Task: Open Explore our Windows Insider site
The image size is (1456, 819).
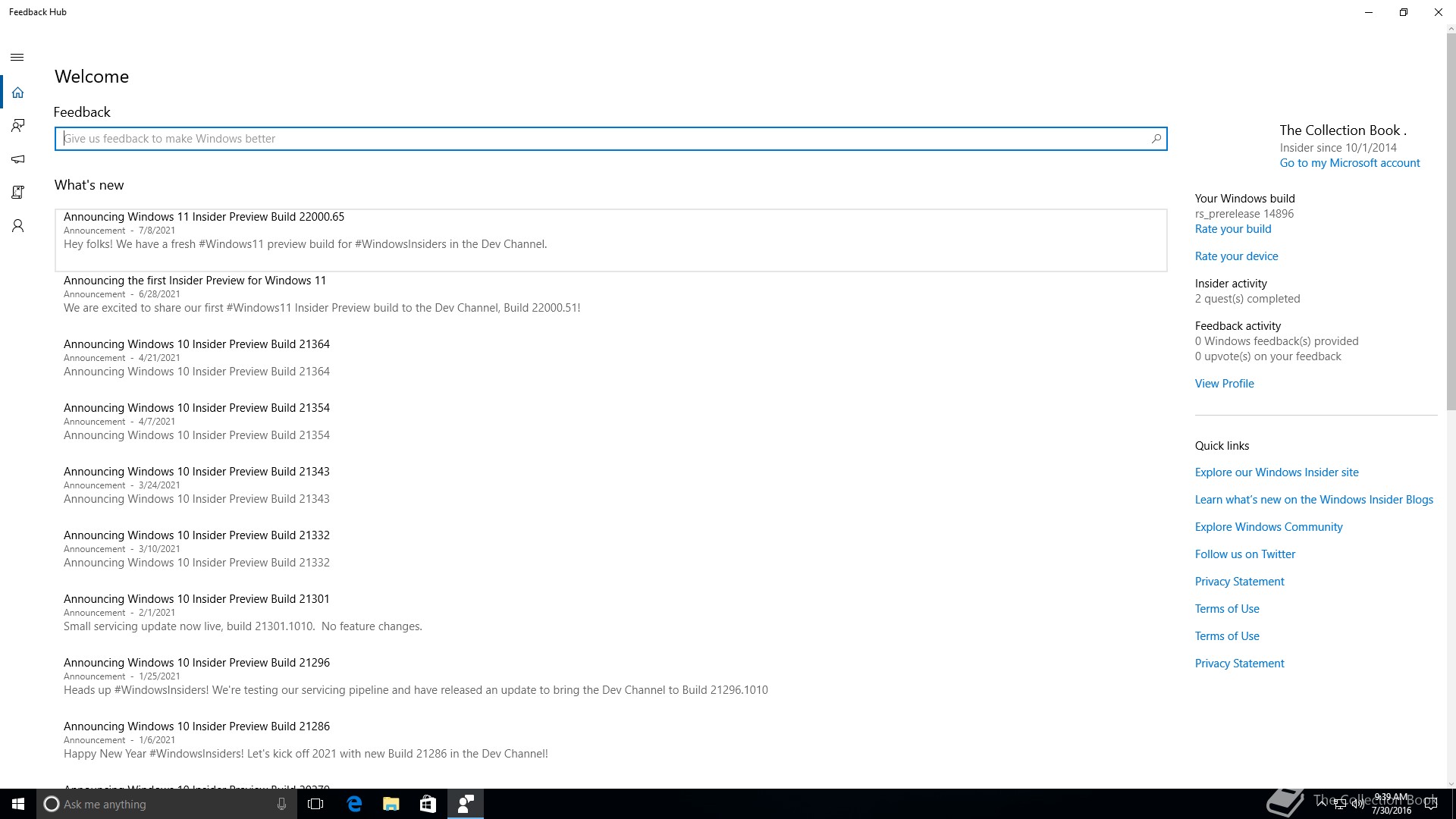Action: tap(1276, 472)
